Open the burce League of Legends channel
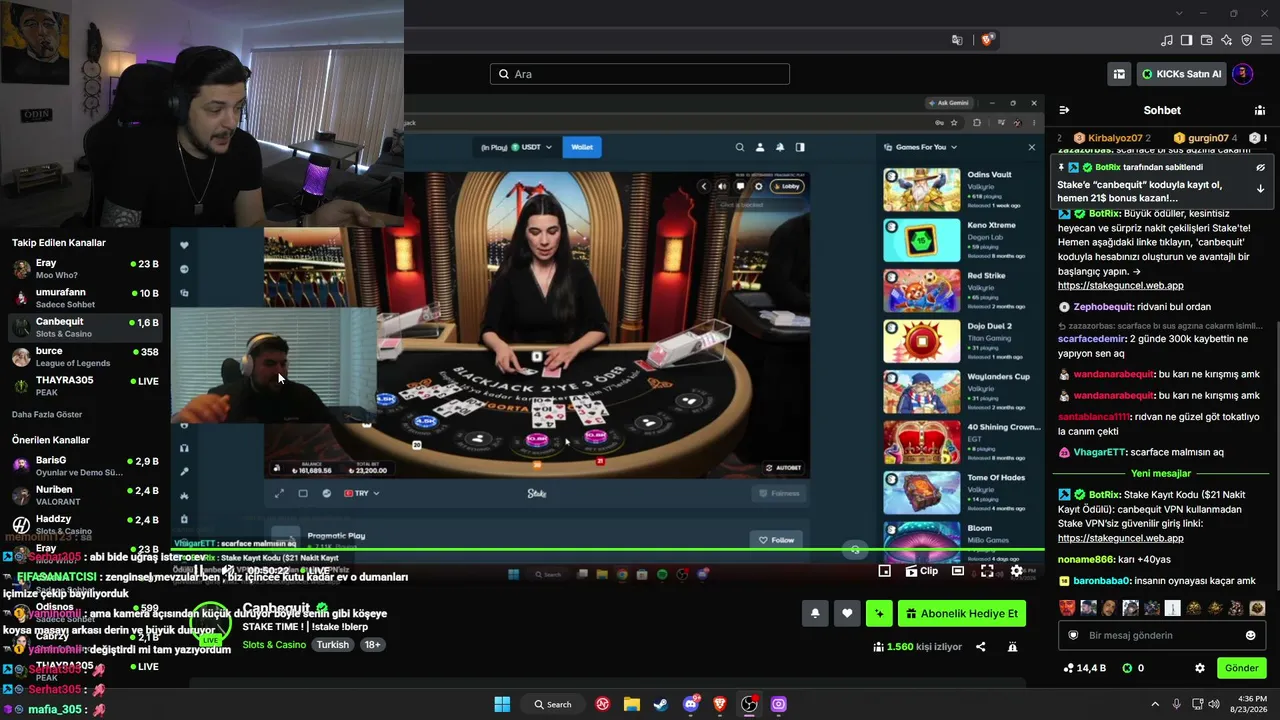Screen dimensions: 1280x720 click(85, 357)
